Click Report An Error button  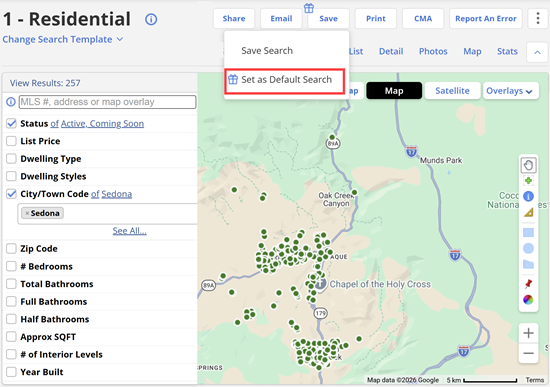click(x=486, y=19)
